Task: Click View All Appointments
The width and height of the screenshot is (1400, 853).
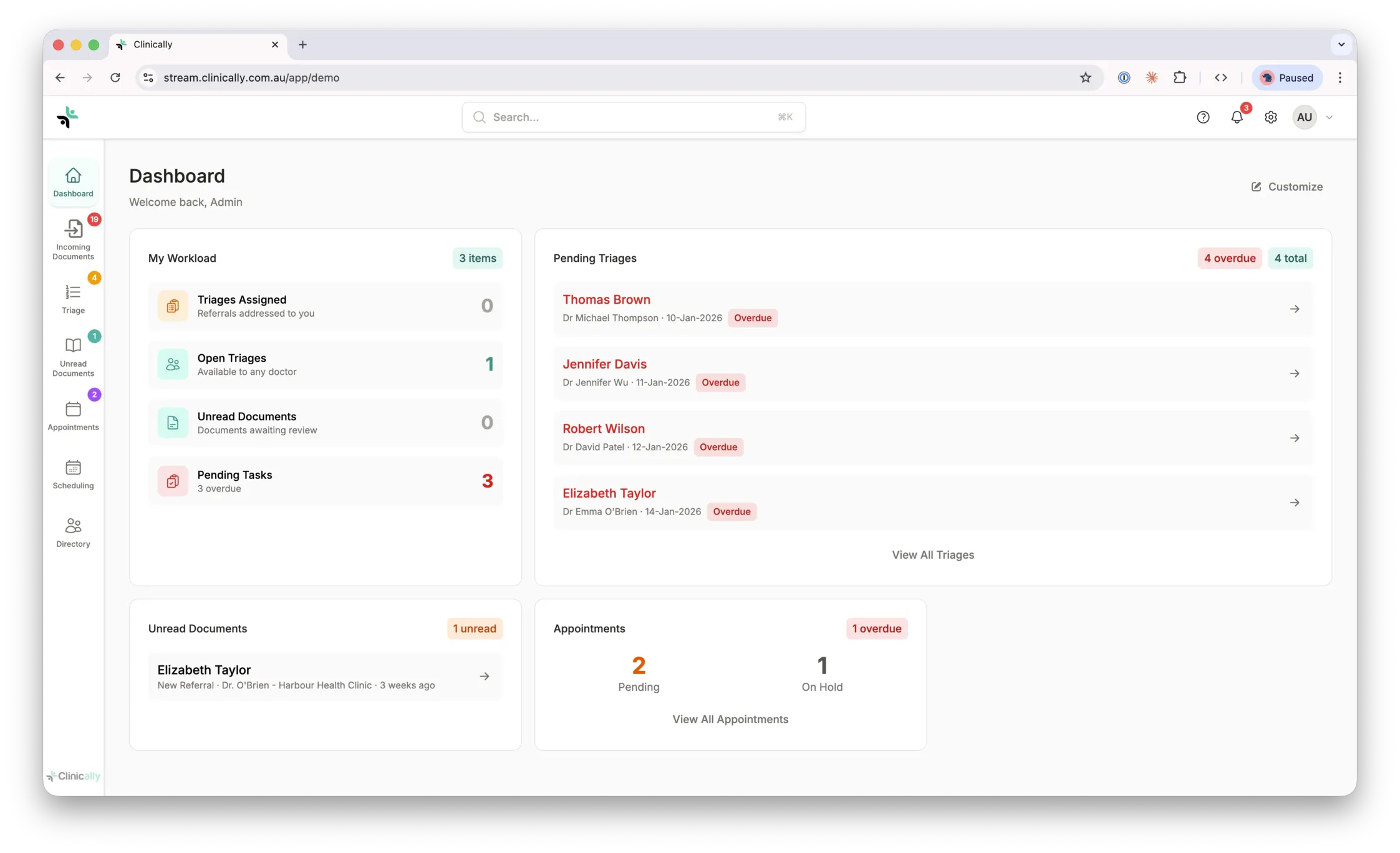Action: point(730,719)
